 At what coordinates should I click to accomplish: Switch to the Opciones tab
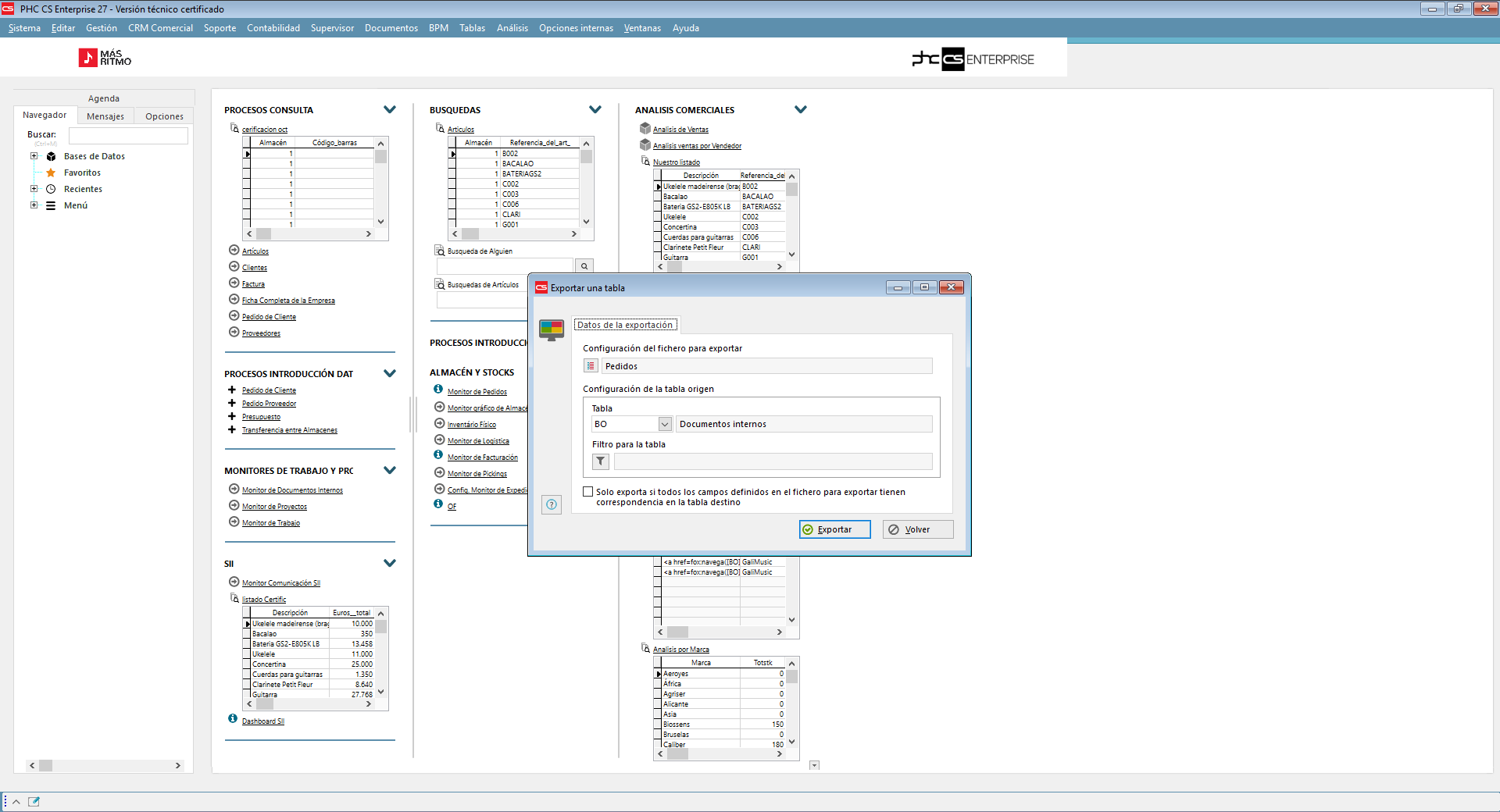[164, 116]
